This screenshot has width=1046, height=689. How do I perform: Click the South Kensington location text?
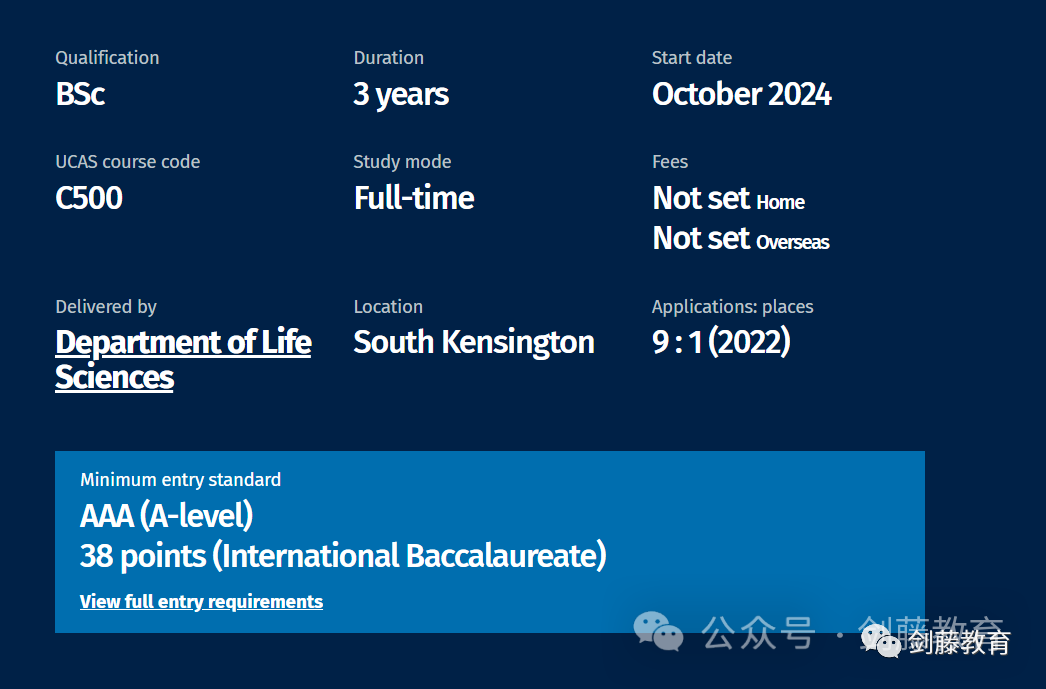click(474, 343)
